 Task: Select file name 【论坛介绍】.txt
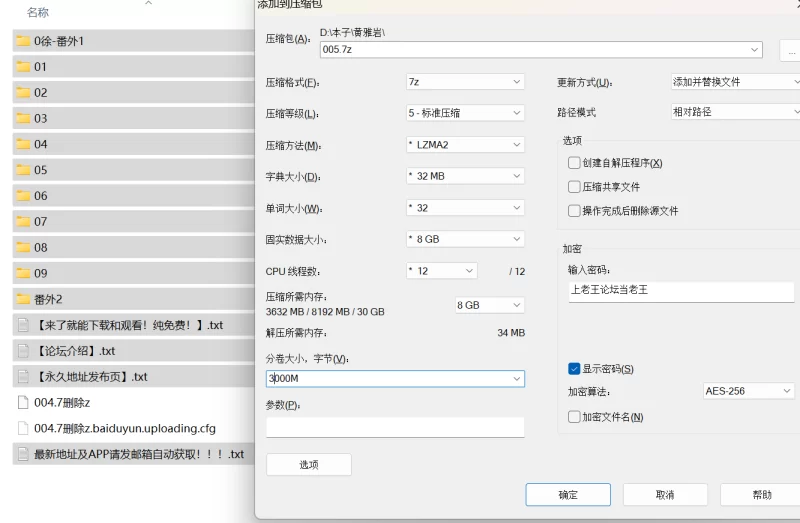pyautogui.click(x=74, y=351)
